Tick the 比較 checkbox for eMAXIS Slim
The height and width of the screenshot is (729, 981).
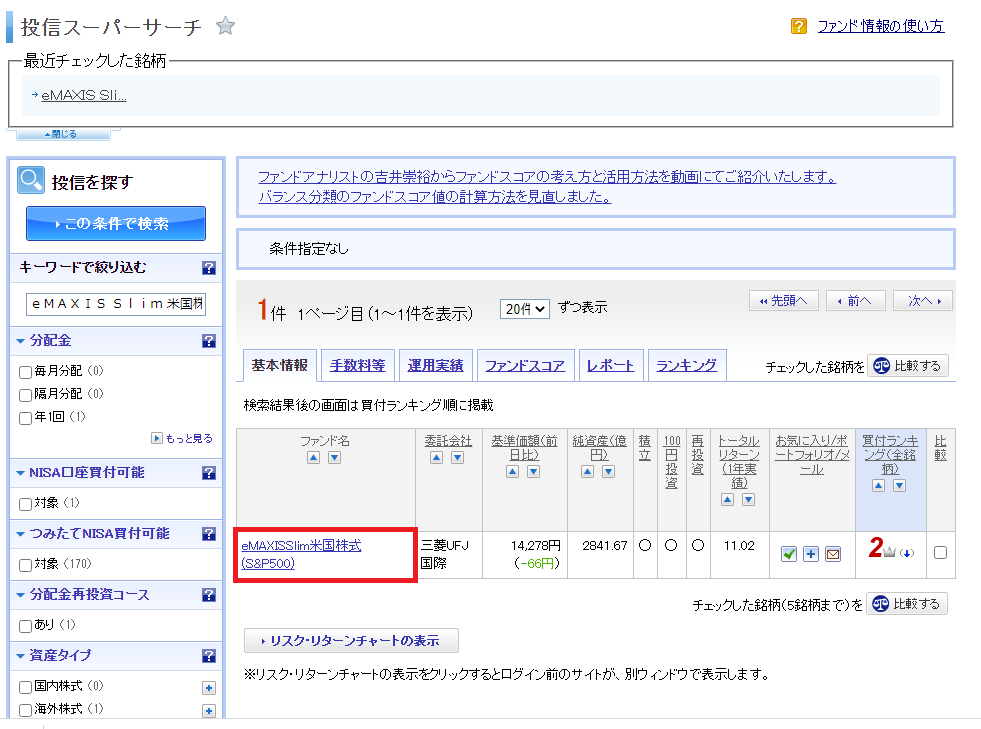tap(940, 553)
